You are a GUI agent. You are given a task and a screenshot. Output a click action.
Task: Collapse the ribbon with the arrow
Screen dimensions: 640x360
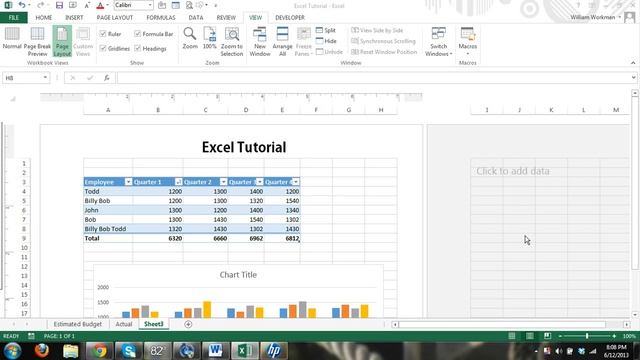coord(633,63)
